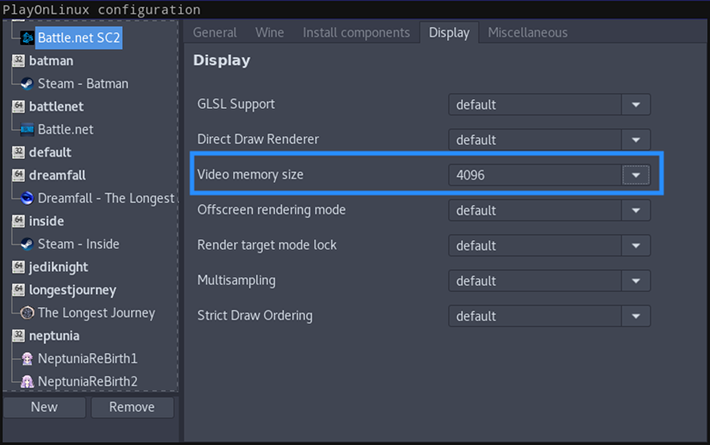
Task: Open the Install components tab
Action: tap(356, 33)
